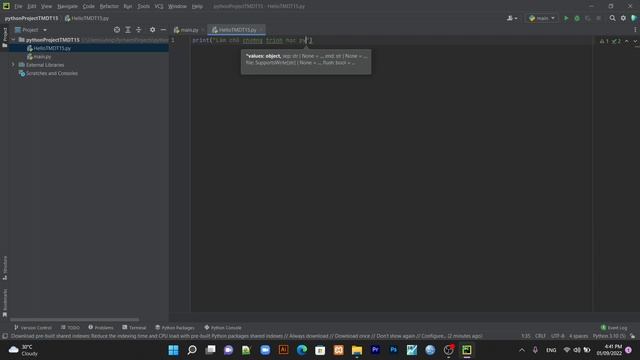Open the Event Log
The width and height of the screenshot is (640, 360).
pos(614,327)
